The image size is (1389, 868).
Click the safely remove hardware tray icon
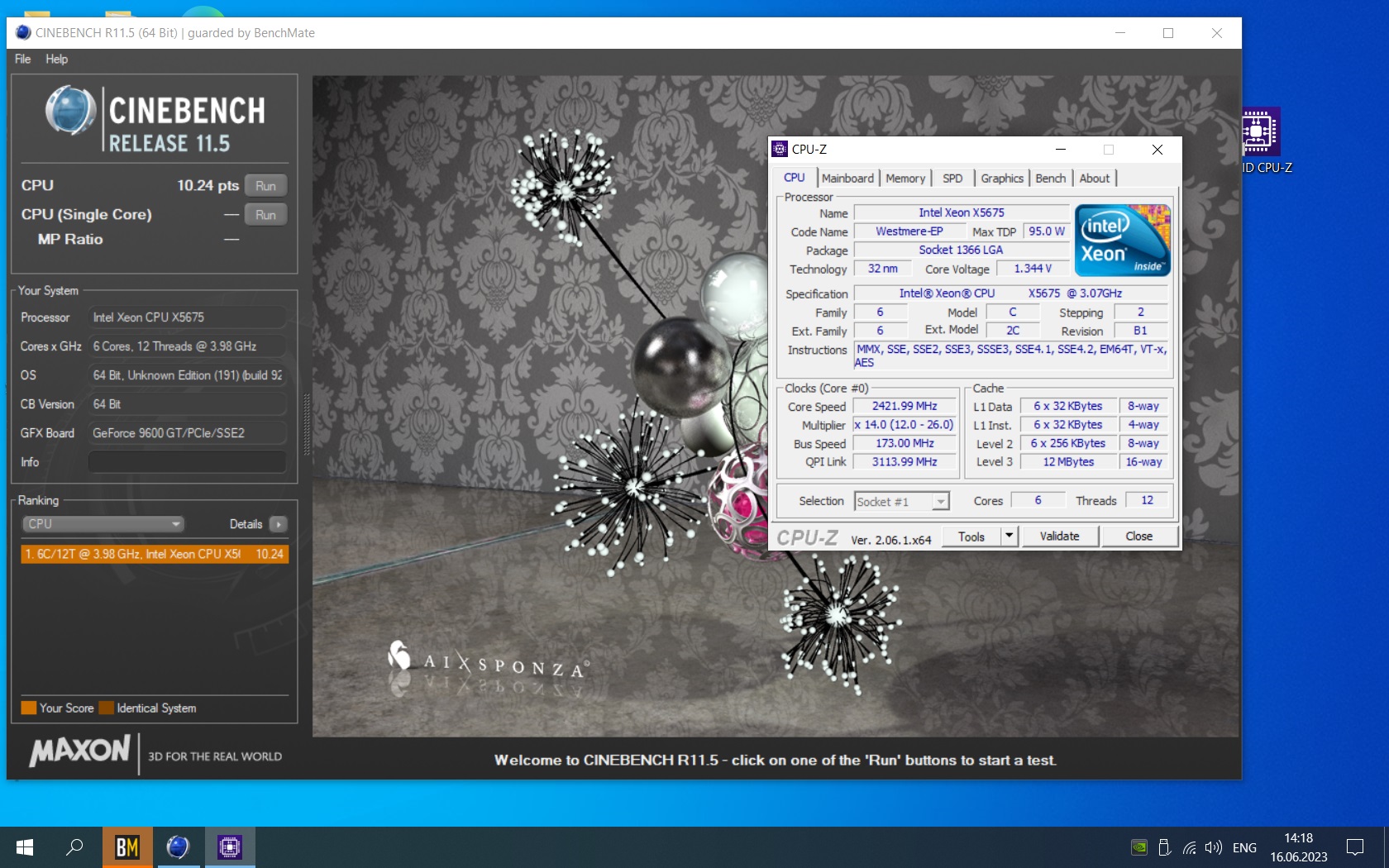(1164, 847)
